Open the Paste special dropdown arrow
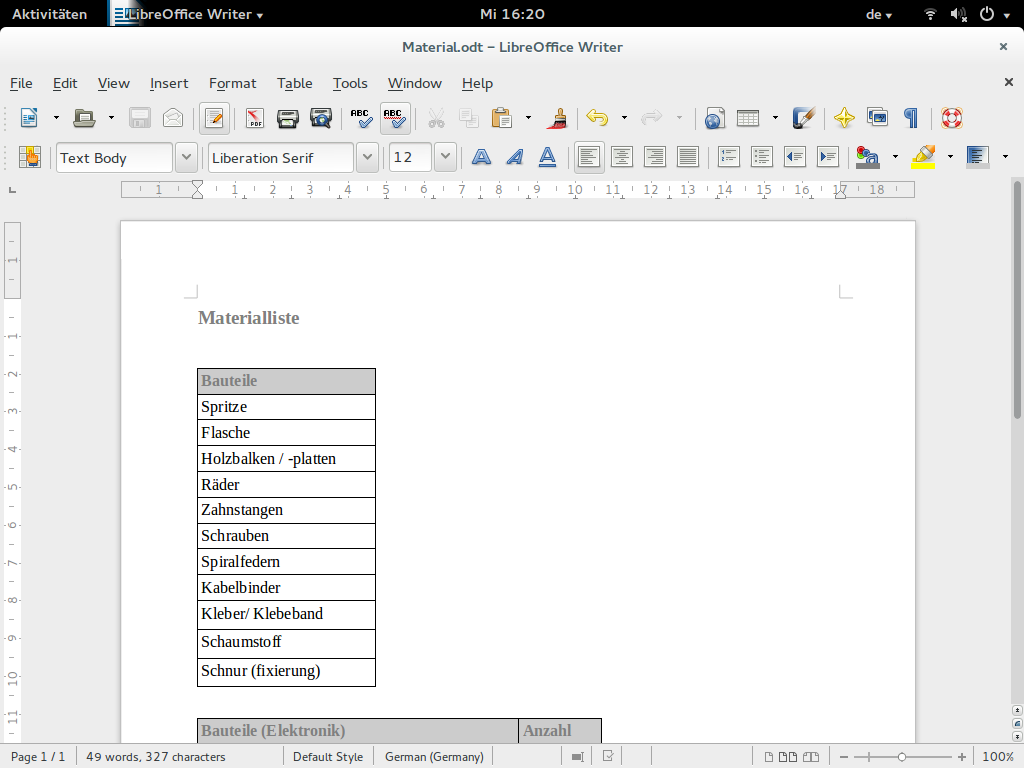Image resolution: width=1024 pixels, height=768 pixels. [528, 118]
